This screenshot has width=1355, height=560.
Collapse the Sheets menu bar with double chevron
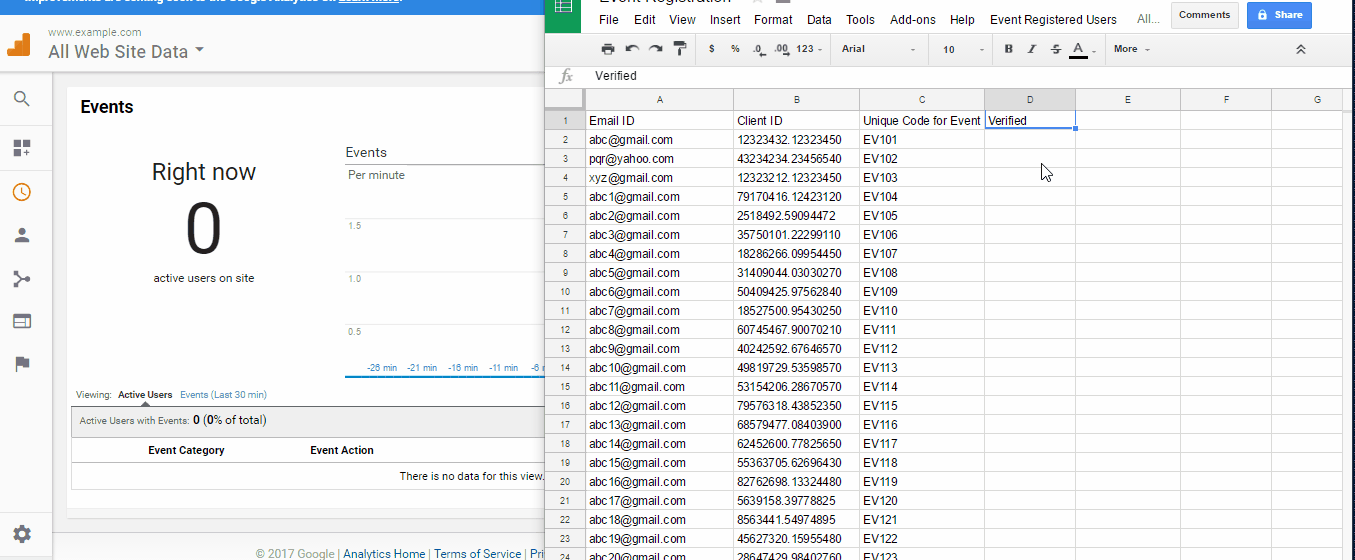(x=1300, y=49)
